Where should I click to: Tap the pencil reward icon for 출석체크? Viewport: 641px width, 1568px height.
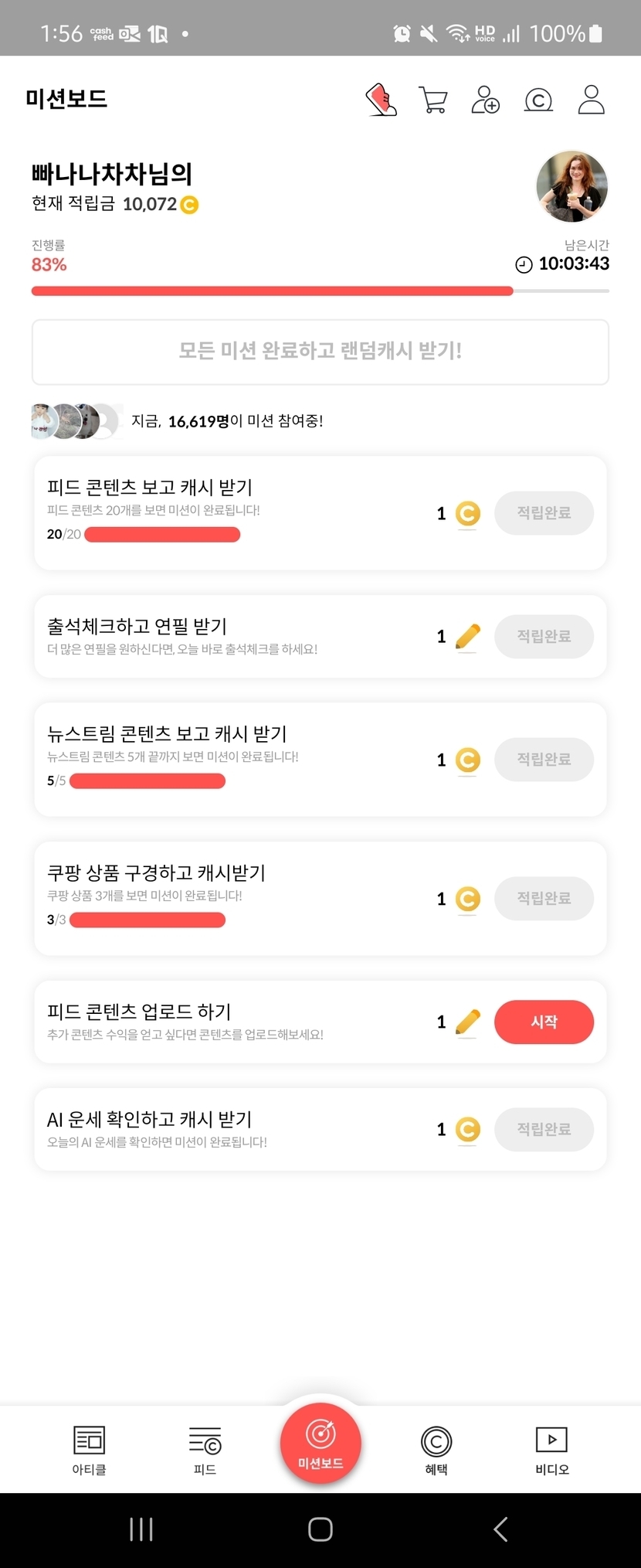[468, 637]
